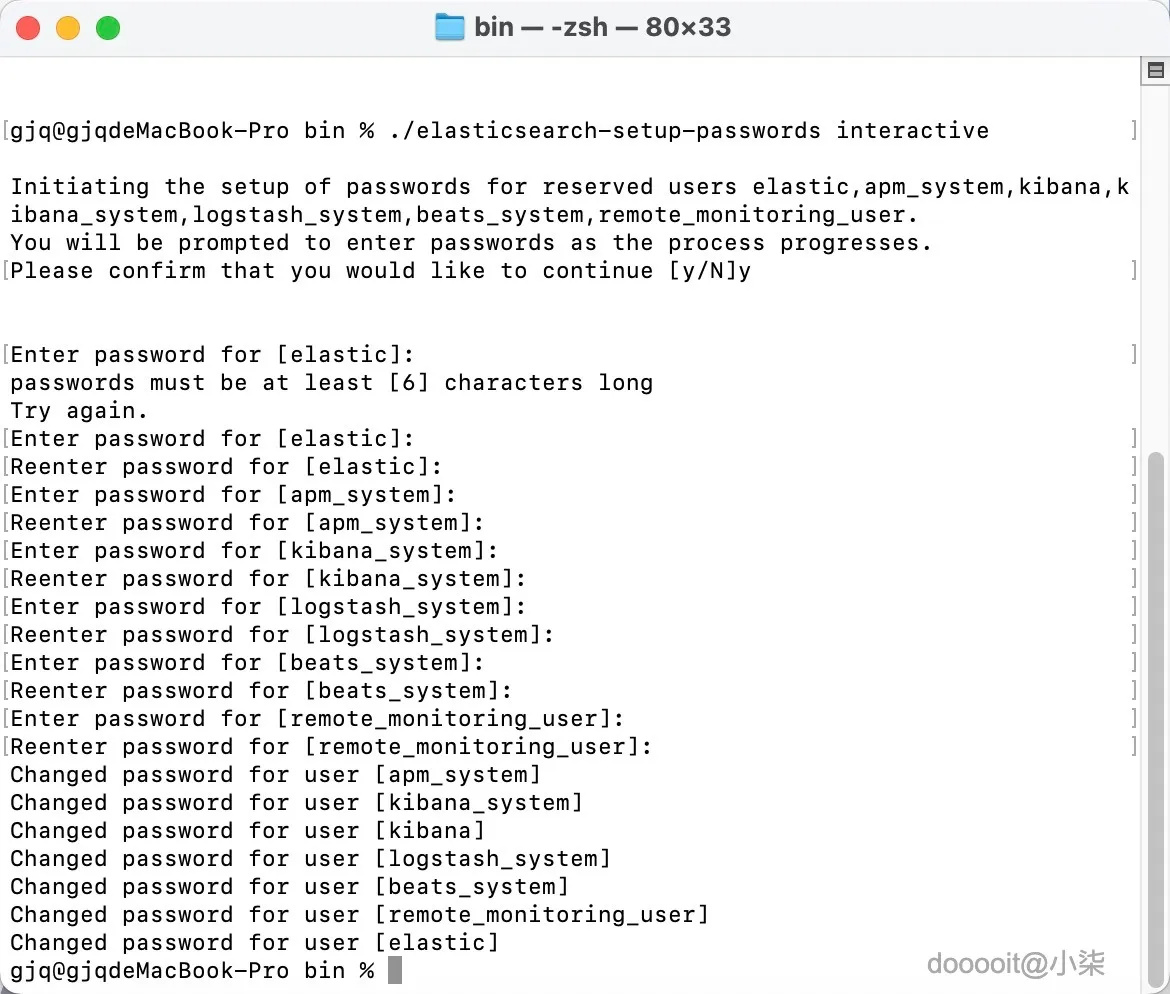1170x994 pixels.
Task: Click the split pane icon at top right
Action: click(1155, 70)
